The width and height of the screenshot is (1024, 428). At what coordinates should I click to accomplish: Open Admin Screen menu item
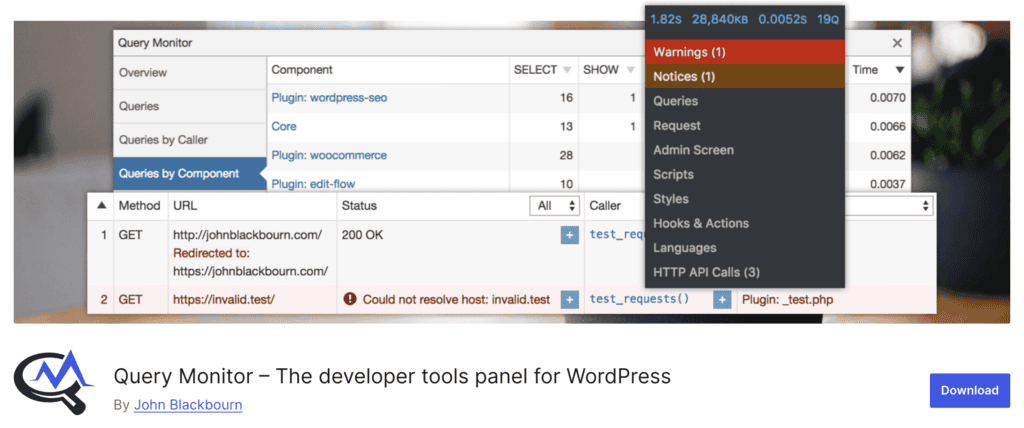744,150
